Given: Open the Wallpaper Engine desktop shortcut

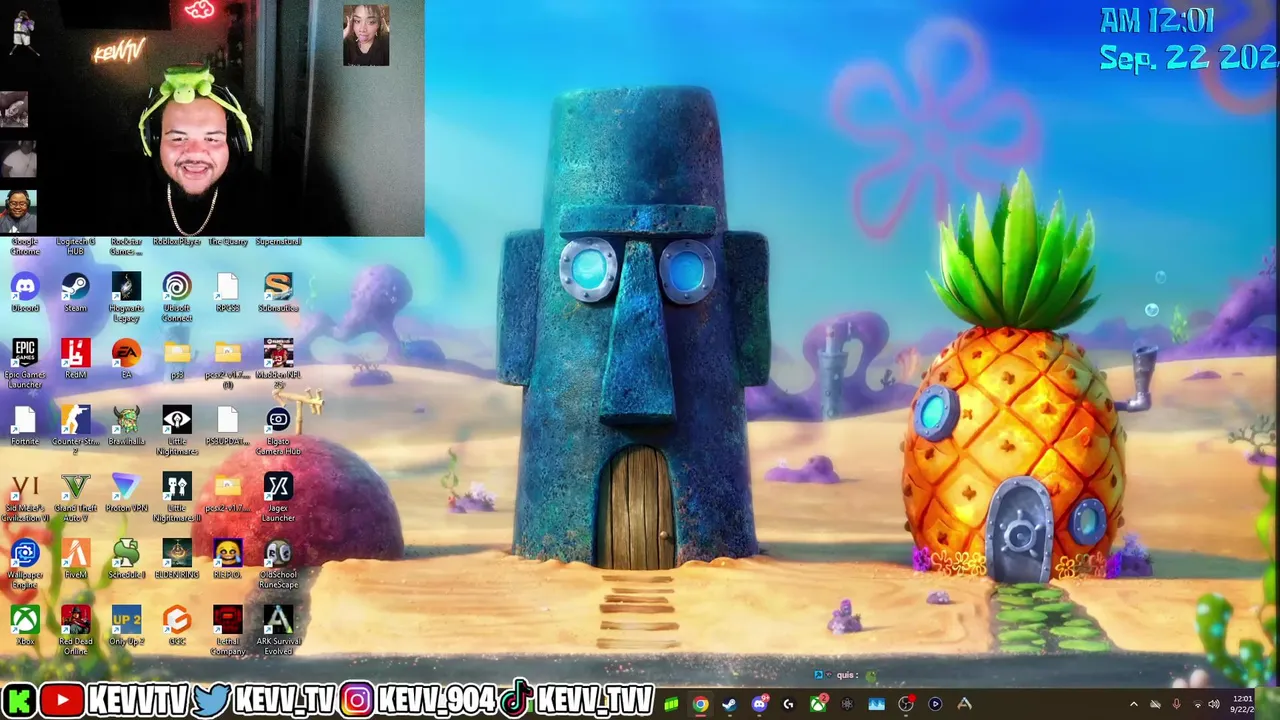Looking at the screenshot, I should [x=25, y=565].
